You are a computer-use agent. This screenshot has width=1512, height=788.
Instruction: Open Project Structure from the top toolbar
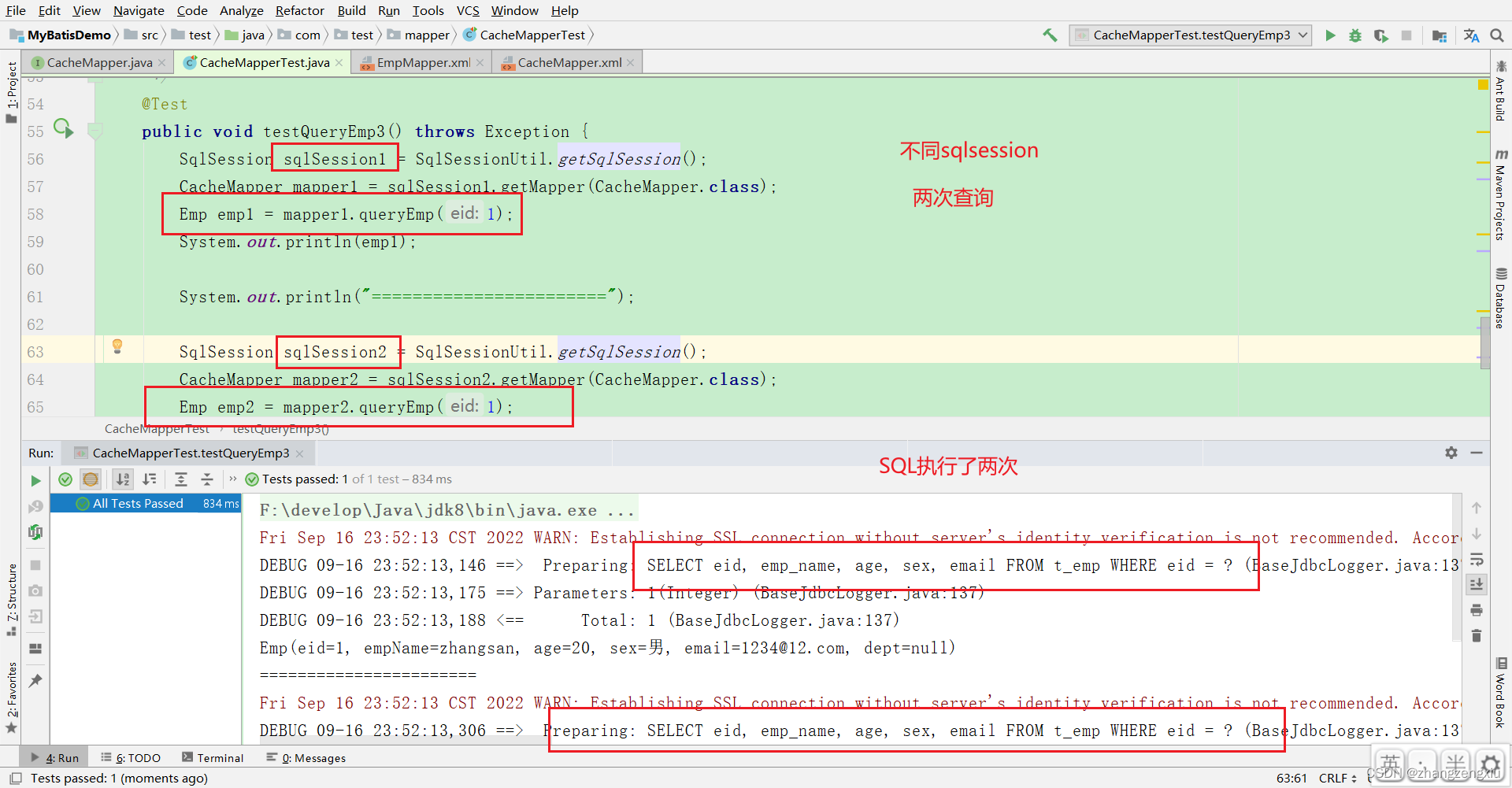point(1440,35)
